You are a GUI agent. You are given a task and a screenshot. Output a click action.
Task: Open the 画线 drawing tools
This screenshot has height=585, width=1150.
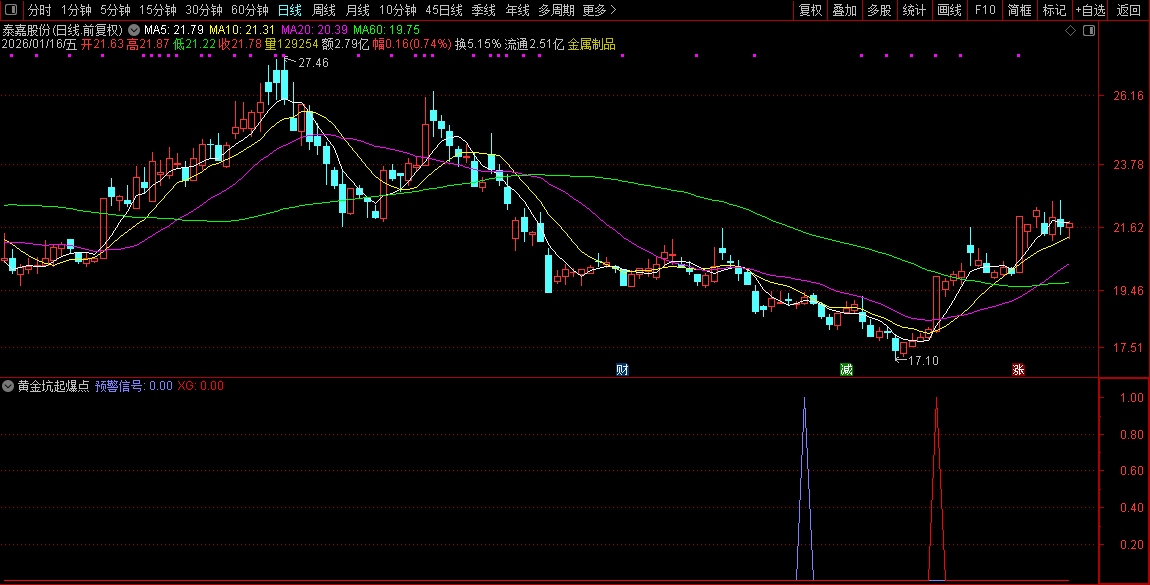(949, 10)
